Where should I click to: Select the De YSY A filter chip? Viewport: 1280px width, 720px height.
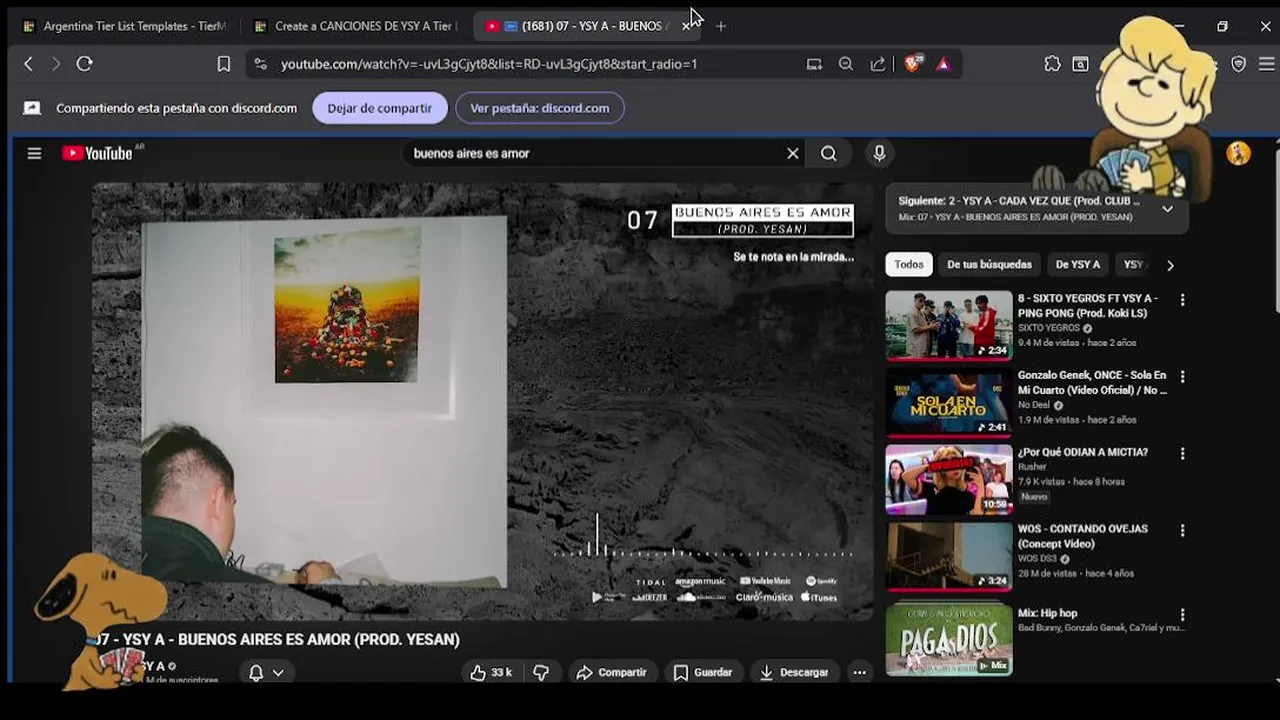coord(1078,265)
